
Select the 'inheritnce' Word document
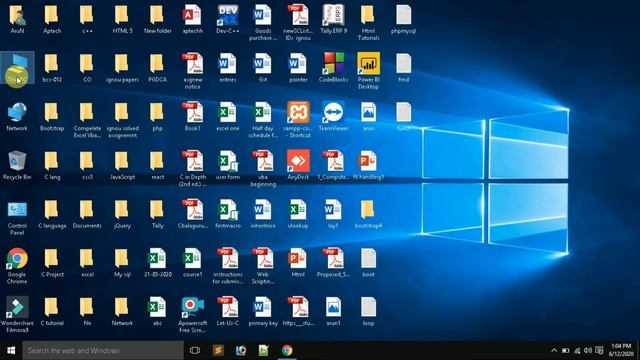tap(263, 213)
